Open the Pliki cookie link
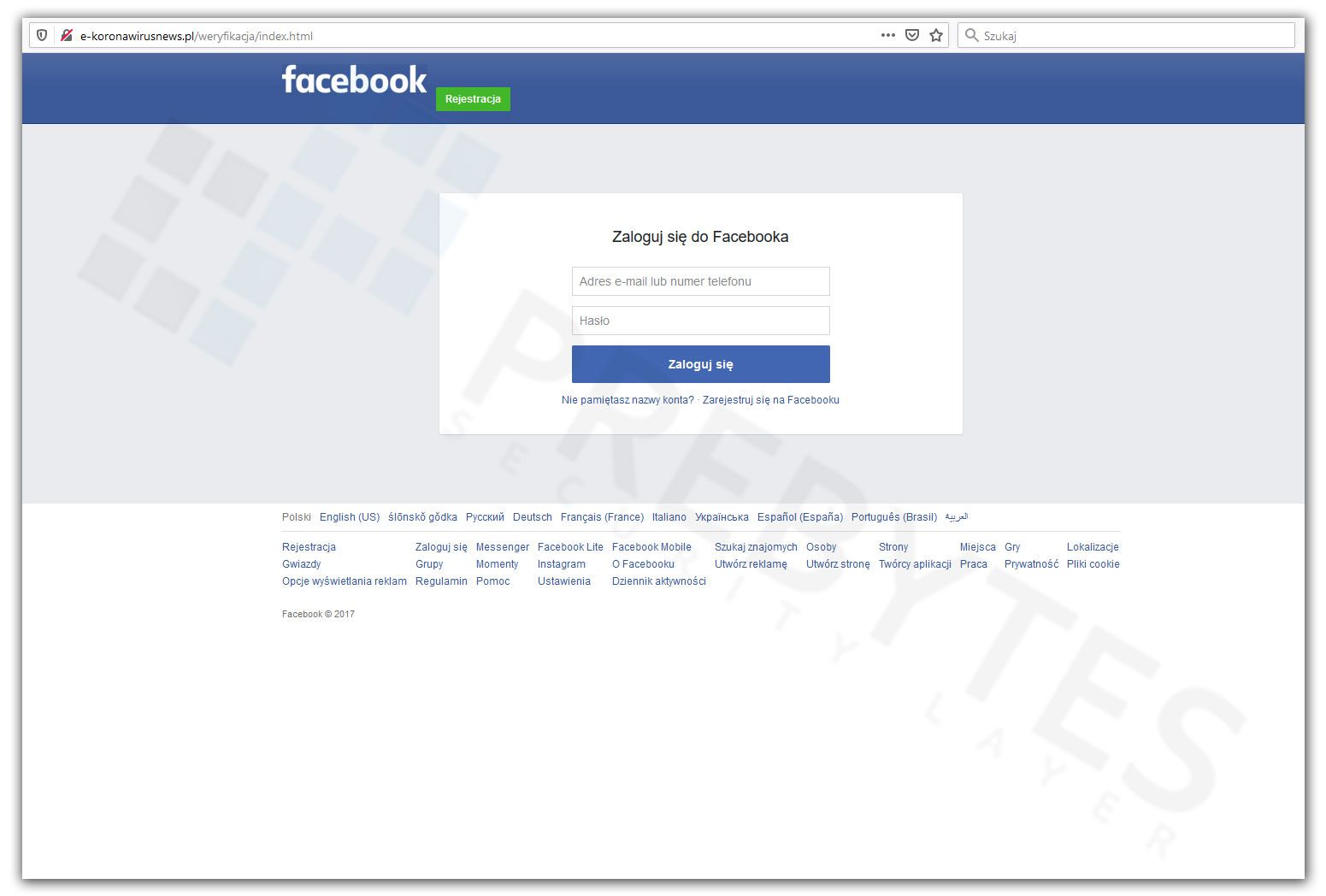This screenshot has width=1326, height=896. [1093, 564]
